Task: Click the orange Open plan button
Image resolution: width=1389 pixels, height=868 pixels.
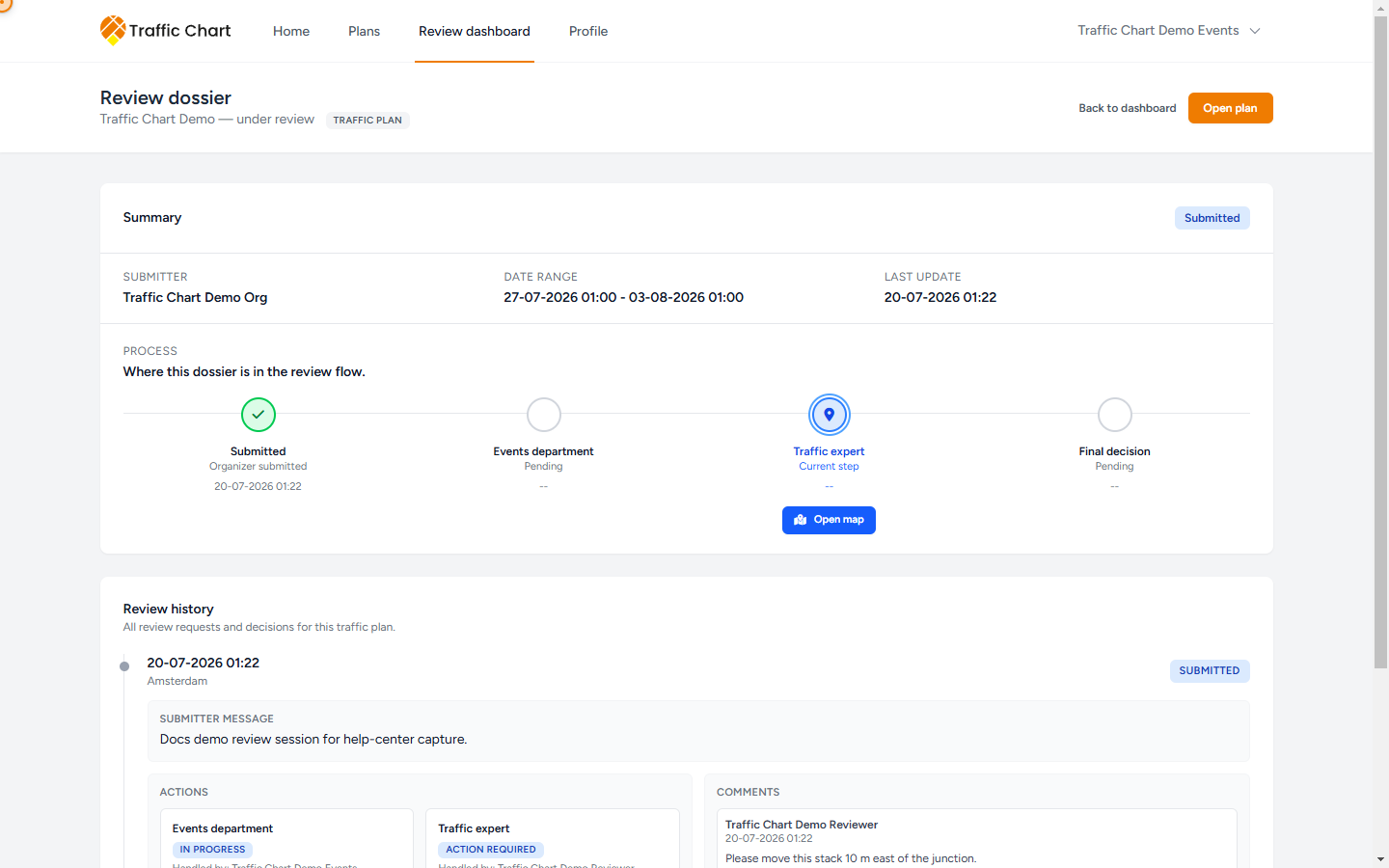Action: (x=1231, y=108)
